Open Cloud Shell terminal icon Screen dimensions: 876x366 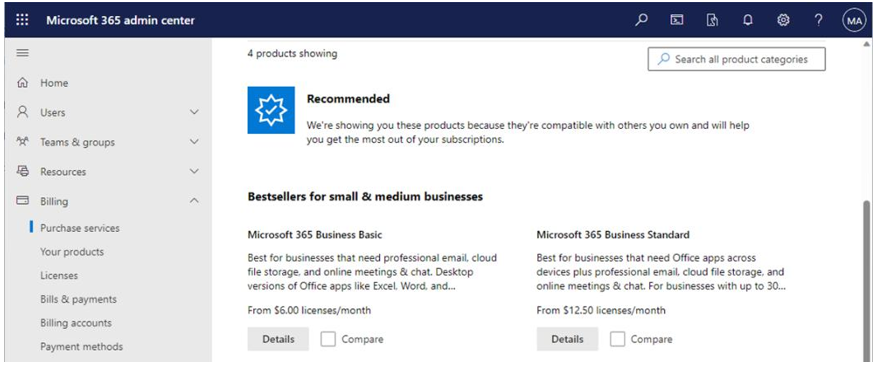[x=677, y=21]
